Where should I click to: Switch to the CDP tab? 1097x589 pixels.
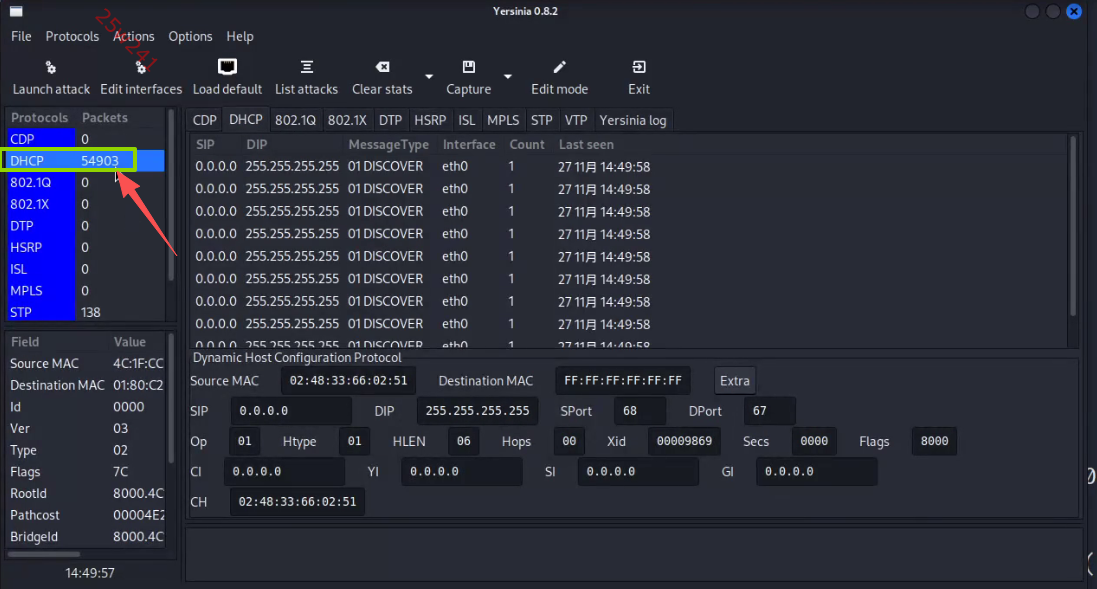click(x=204, y=120)
